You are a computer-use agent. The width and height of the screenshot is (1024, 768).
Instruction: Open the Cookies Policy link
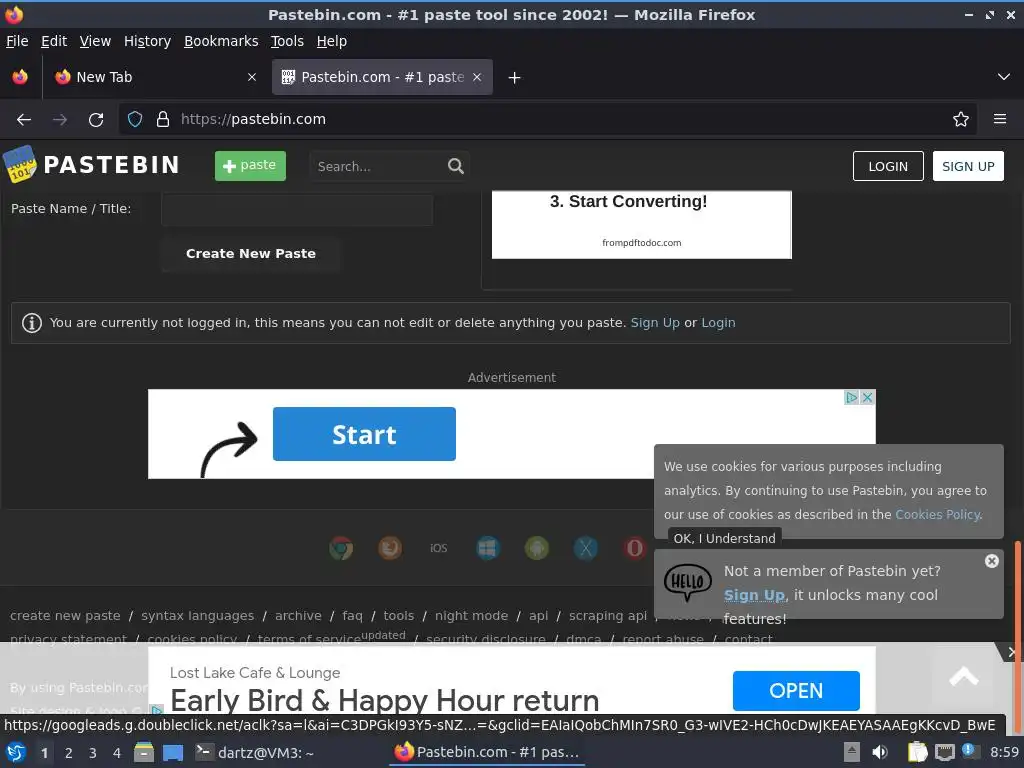point(938,515)
